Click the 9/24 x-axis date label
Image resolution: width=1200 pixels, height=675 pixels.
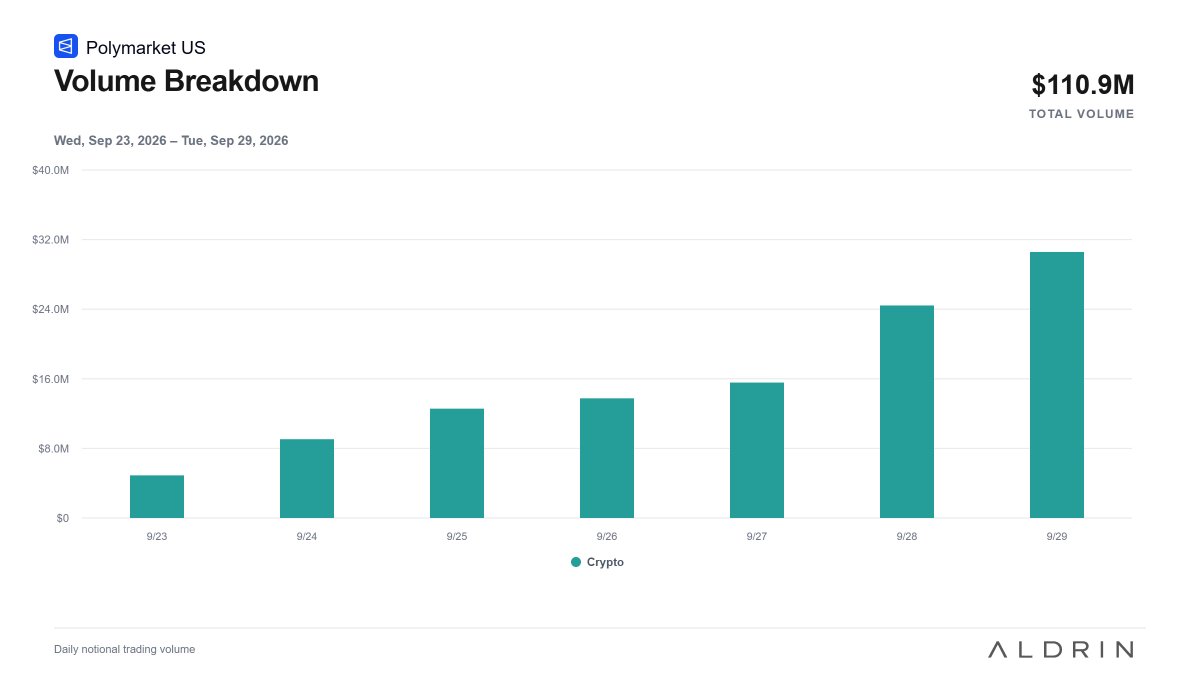pos(307,537)
